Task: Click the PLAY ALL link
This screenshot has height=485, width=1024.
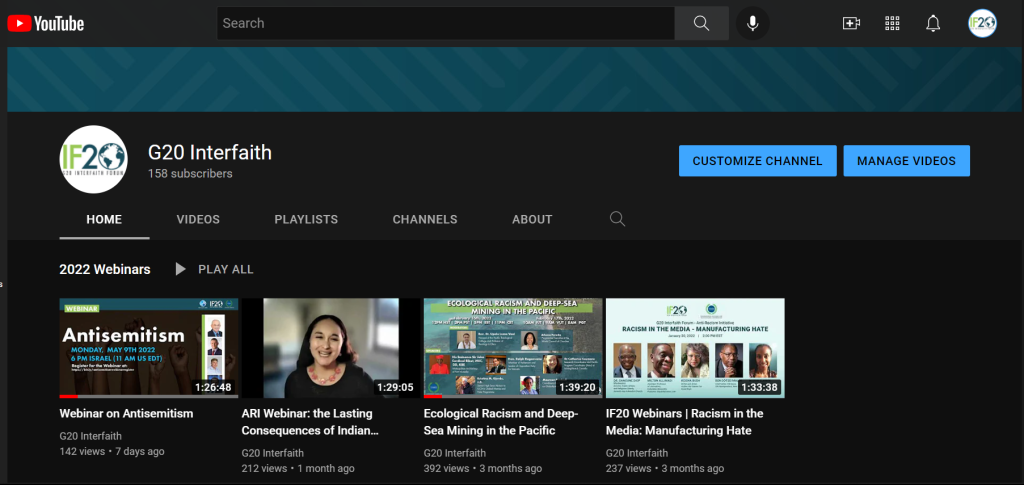Action: (x=226, y=269)
